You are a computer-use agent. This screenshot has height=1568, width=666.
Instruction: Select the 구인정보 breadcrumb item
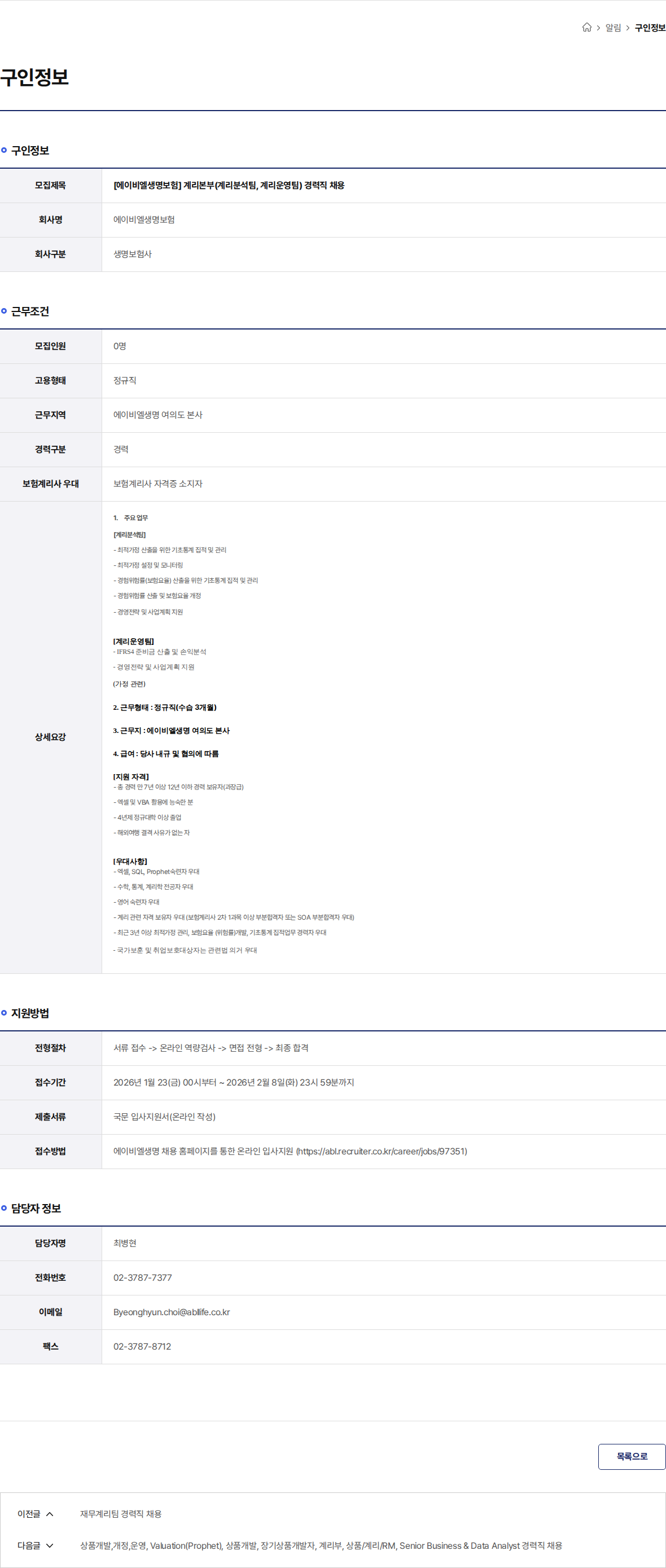pos(650,28)
